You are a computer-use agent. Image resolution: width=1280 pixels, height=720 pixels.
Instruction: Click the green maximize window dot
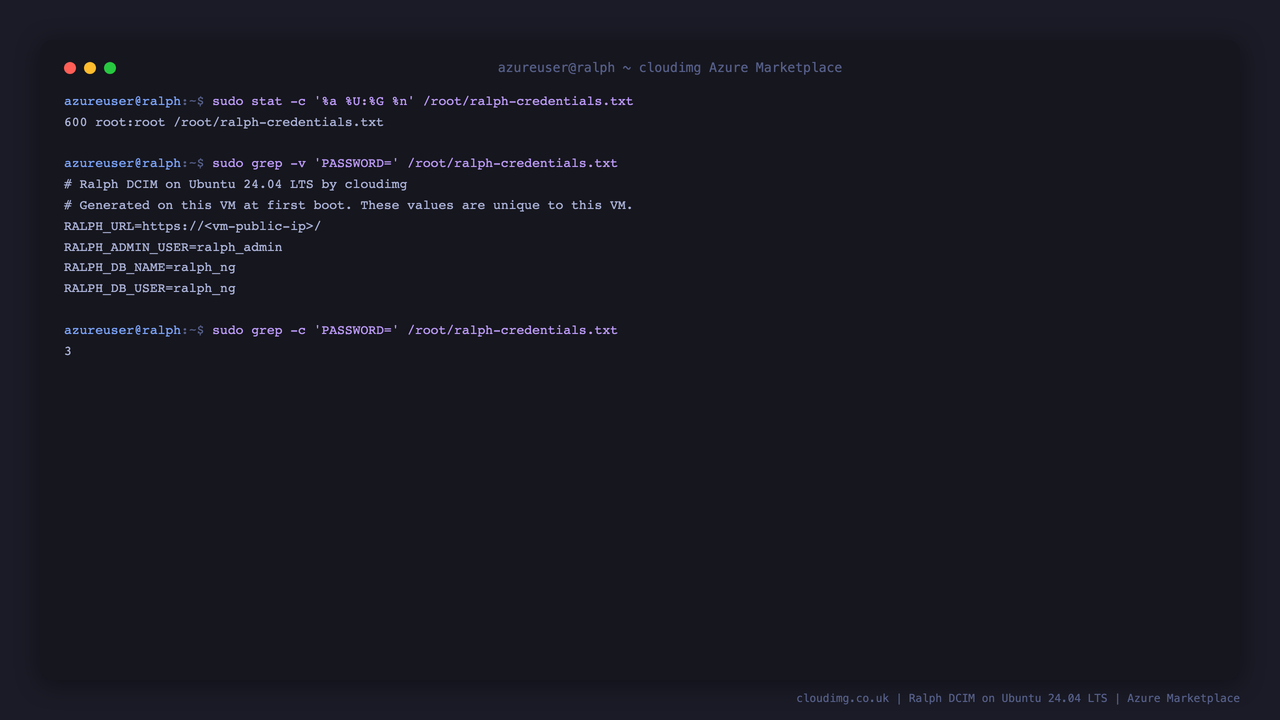[x=110, y=68]
